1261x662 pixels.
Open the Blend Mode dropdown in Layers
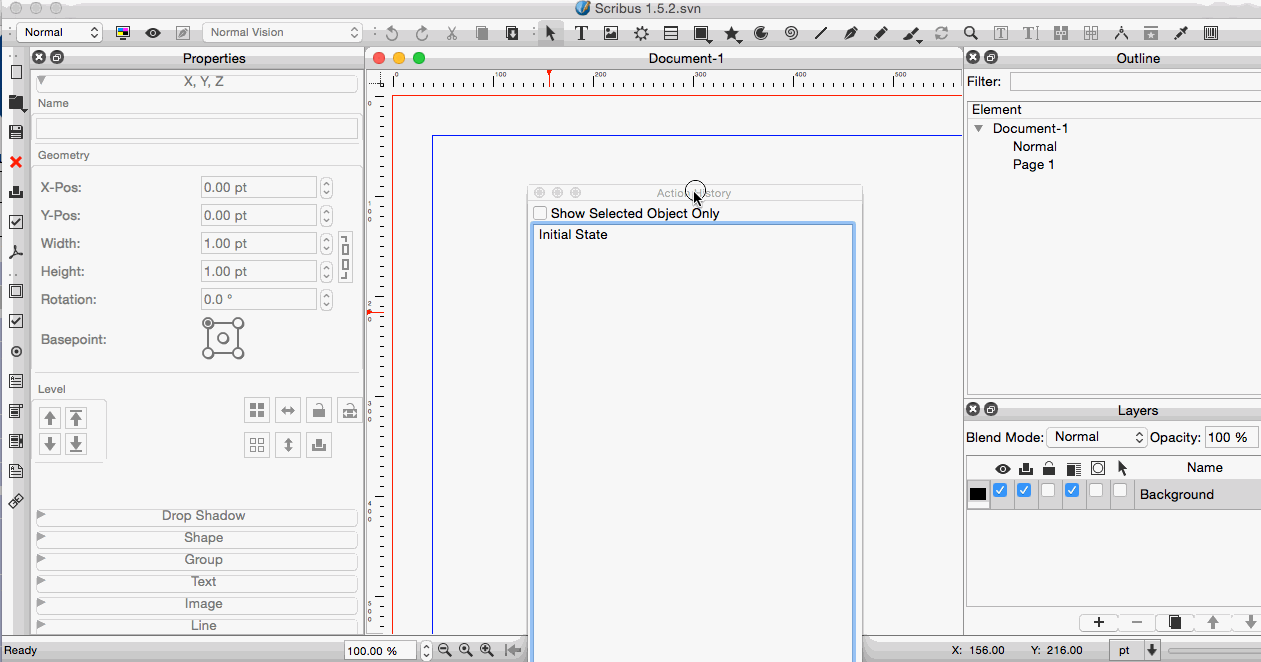pos(1096,437)
